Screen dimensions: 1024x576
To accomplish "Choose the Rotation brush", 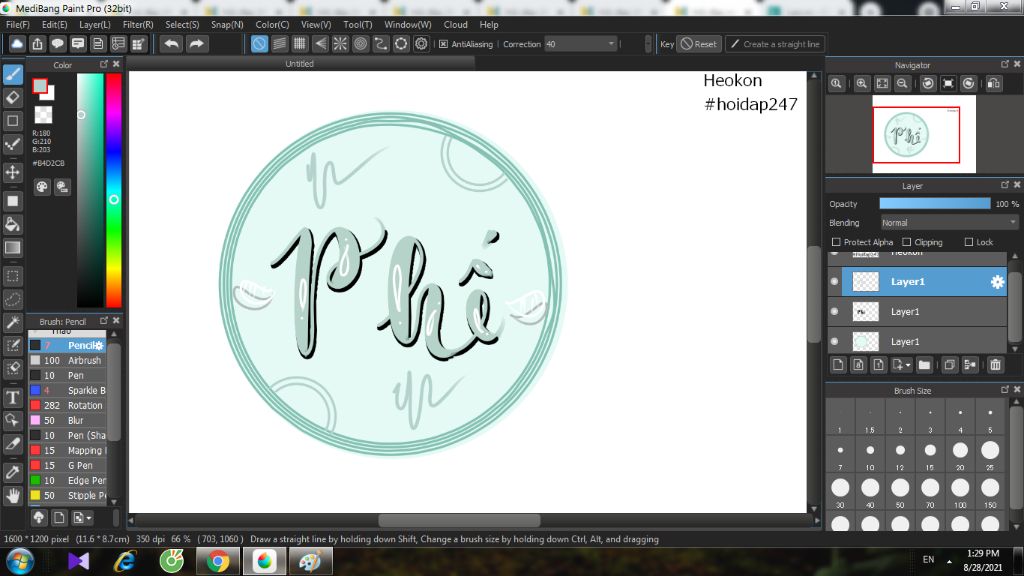I will coord(67,406).
